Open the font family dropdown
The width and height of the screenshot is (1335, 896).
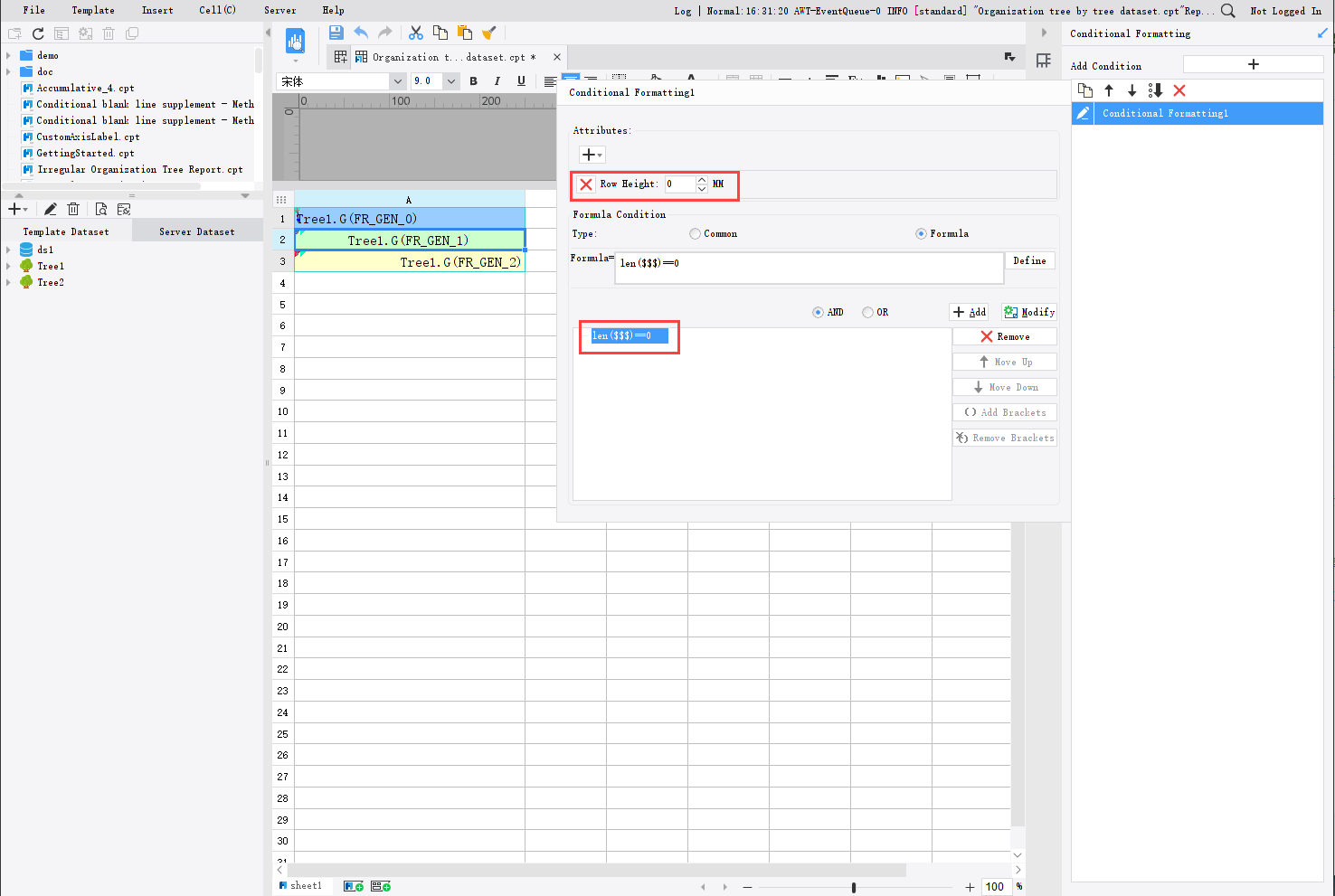[x=397, y=80]
